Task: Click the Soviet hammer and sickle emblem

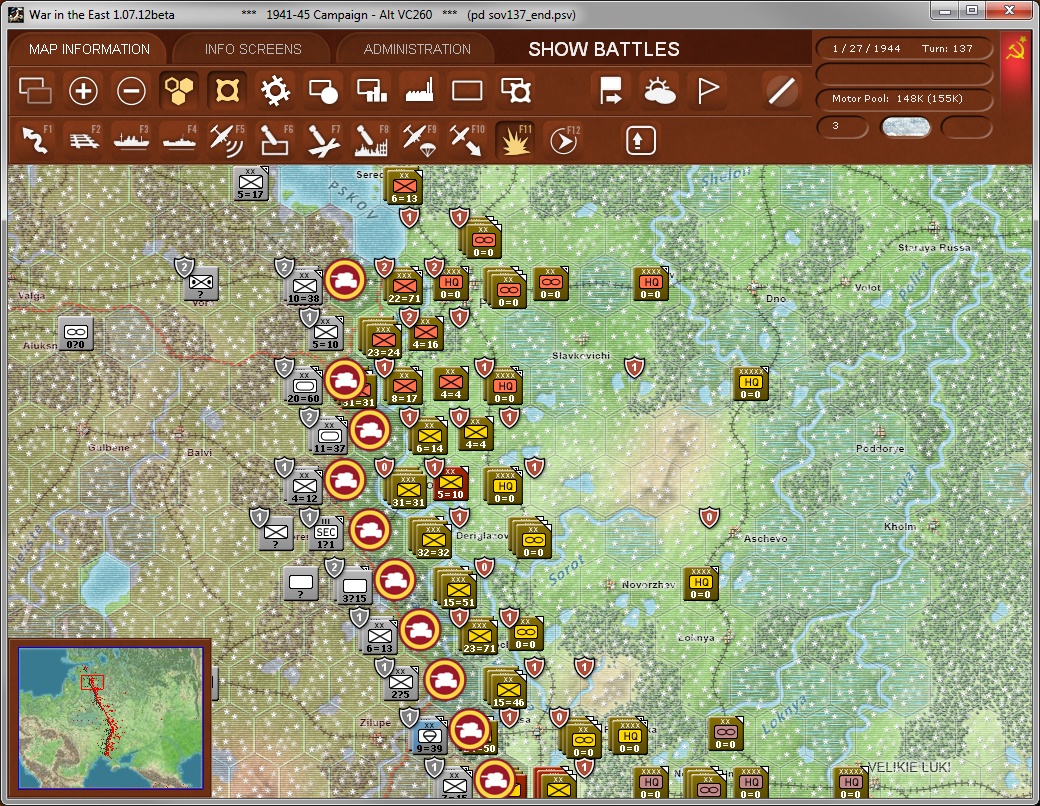Action: tap(1015, 50)
